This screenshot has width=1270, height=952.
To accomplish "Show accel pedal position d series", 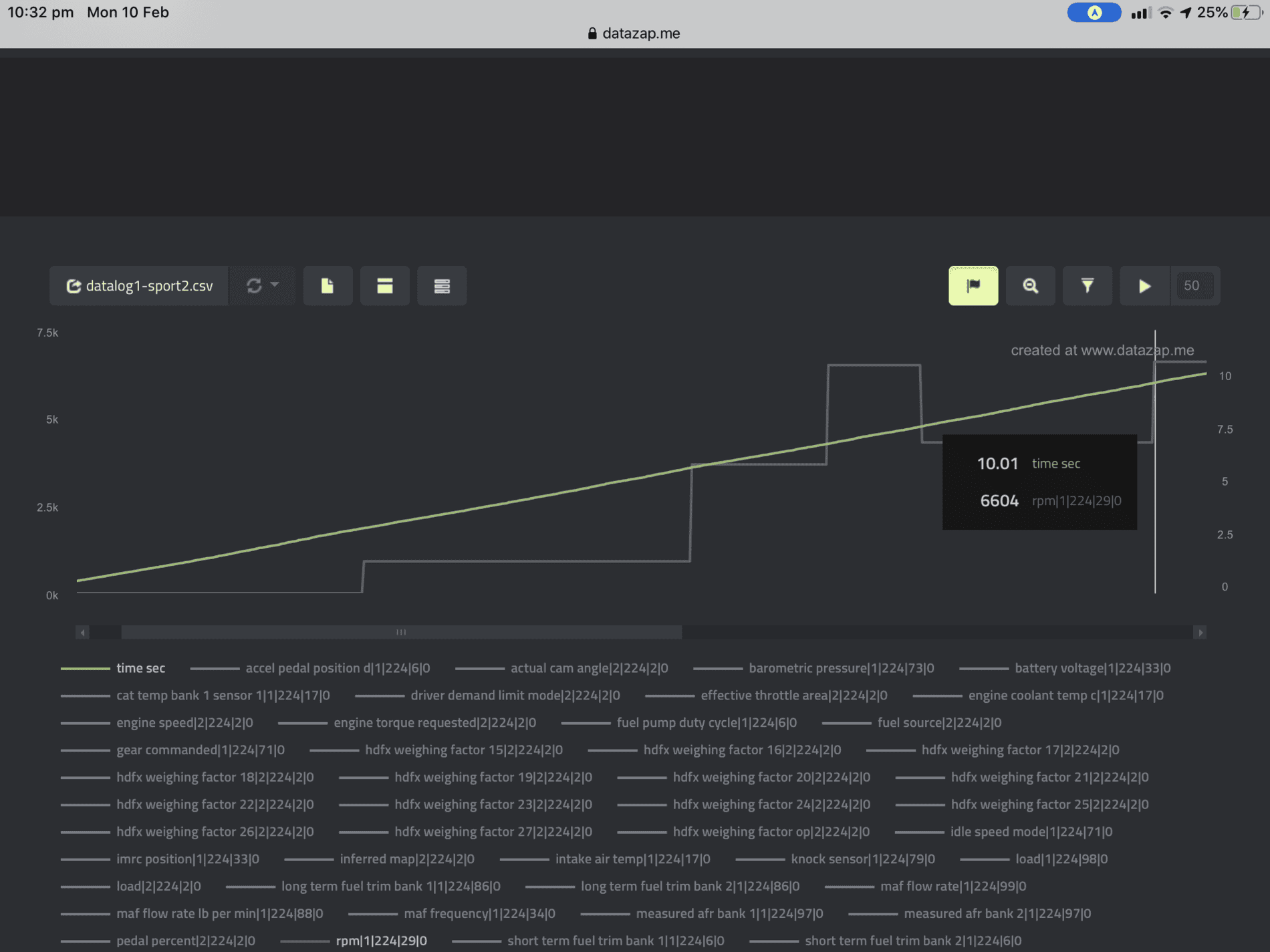I will click(310, 668).
